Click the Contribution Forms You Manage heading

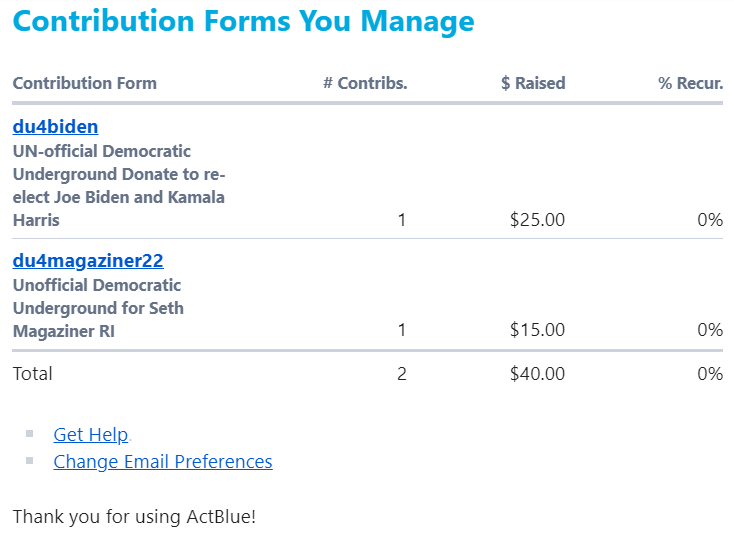pyautogui.click(x=244, y=21)
